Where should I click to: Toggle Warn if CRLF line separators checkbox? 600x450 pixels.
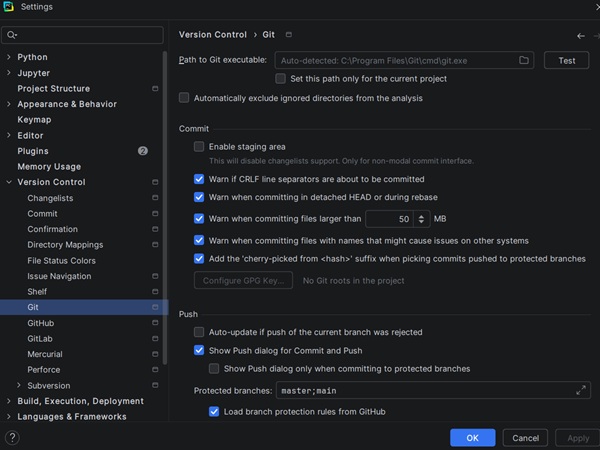[x=199, y=180]
